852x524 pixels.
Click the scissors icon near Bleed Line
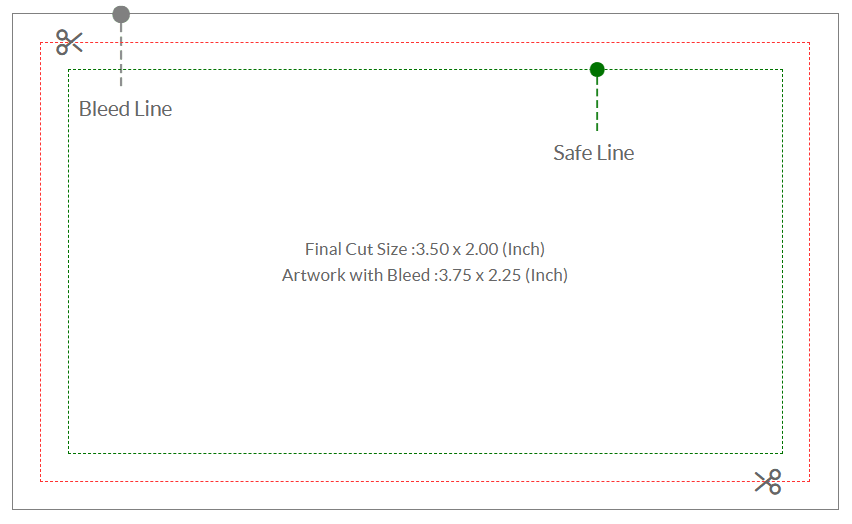[69, 42]
